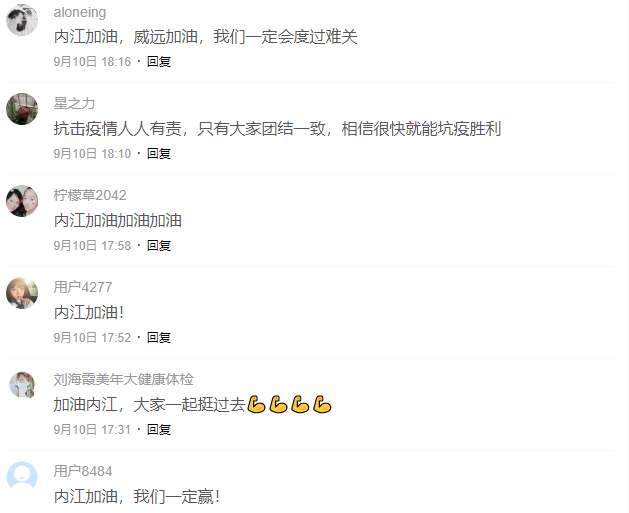Click 回复 under the 17:31 comment

tap(159, 430)
